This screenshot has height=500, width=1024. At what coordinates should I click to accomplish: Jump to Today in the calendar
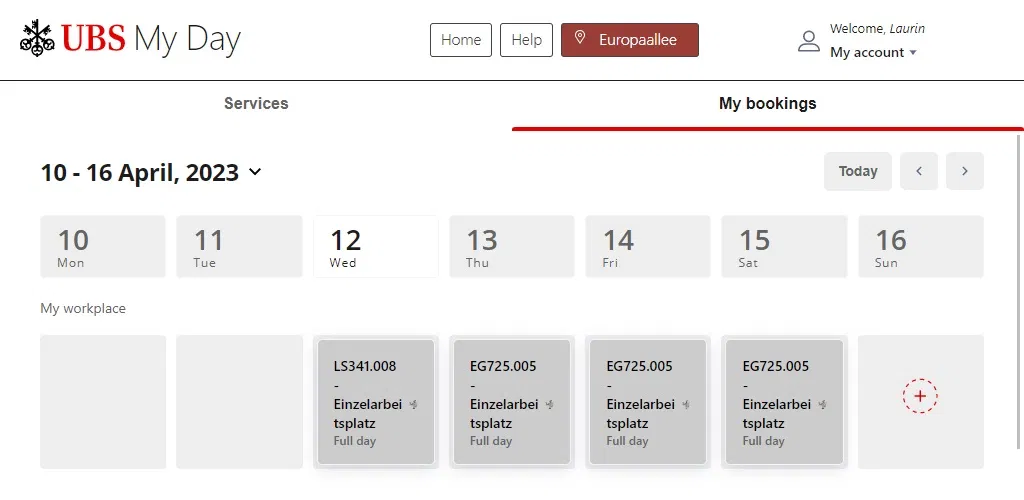[857, 171]
